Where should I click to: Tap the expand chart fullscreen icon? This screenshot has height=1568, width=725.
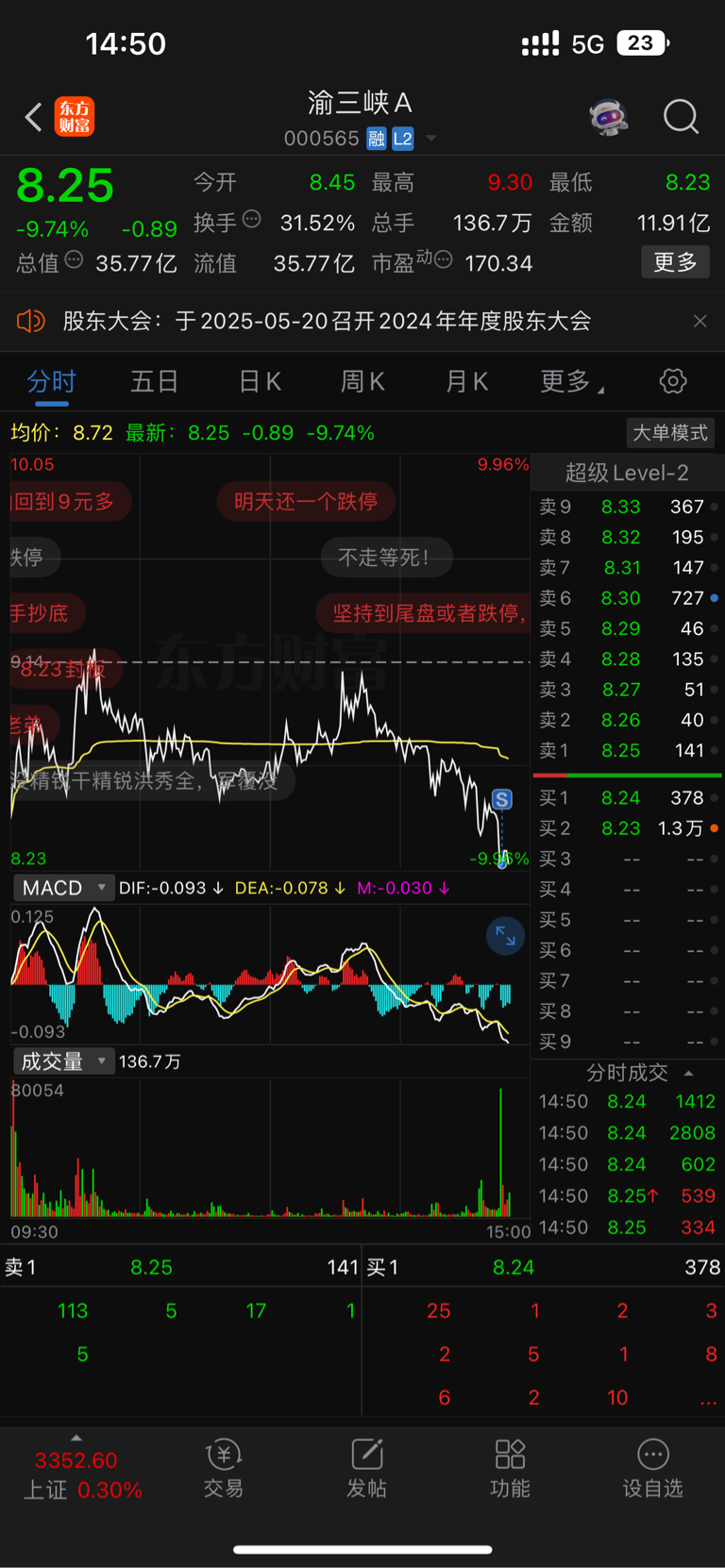pos(505,937)
